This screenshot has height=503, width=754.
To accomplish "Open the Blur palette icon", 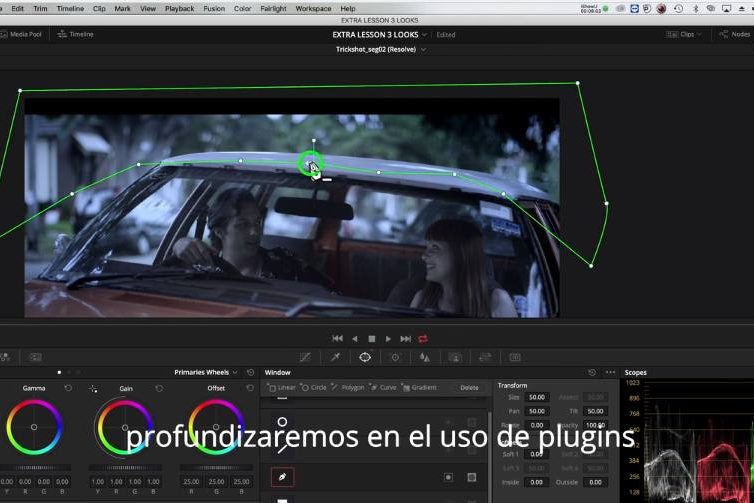I will pos(424,357).
